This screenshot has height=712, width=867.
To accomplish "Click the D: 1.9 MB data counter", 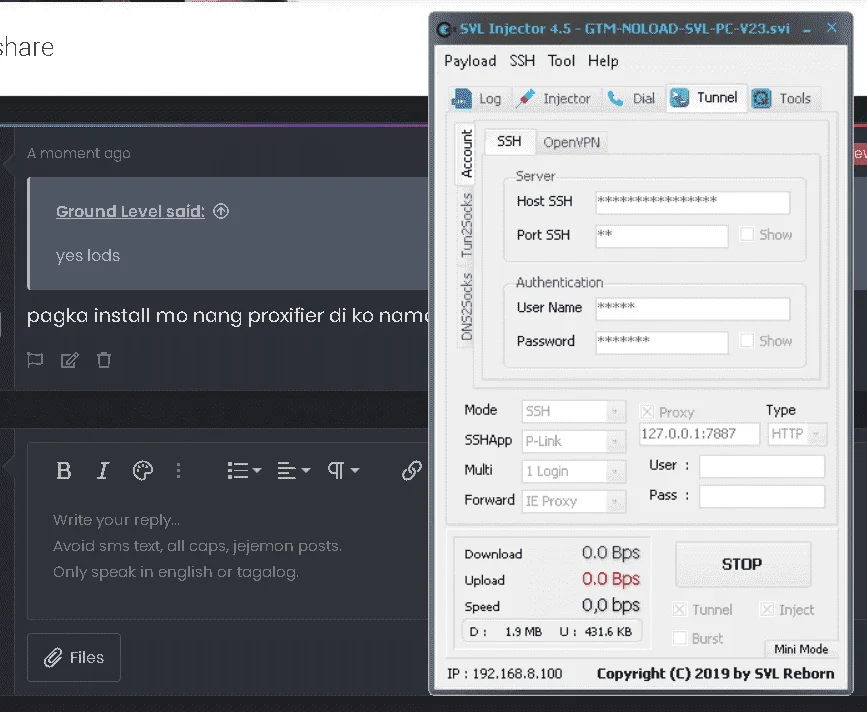I will click(505, 631).
